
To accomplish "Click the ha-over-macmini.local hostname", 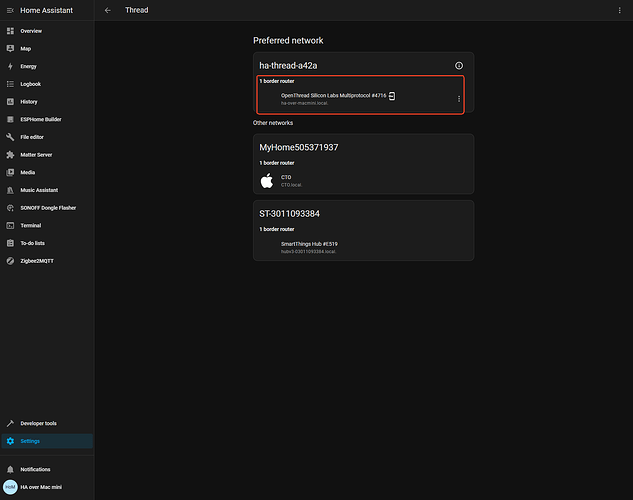I will click(x=305, y=103).
